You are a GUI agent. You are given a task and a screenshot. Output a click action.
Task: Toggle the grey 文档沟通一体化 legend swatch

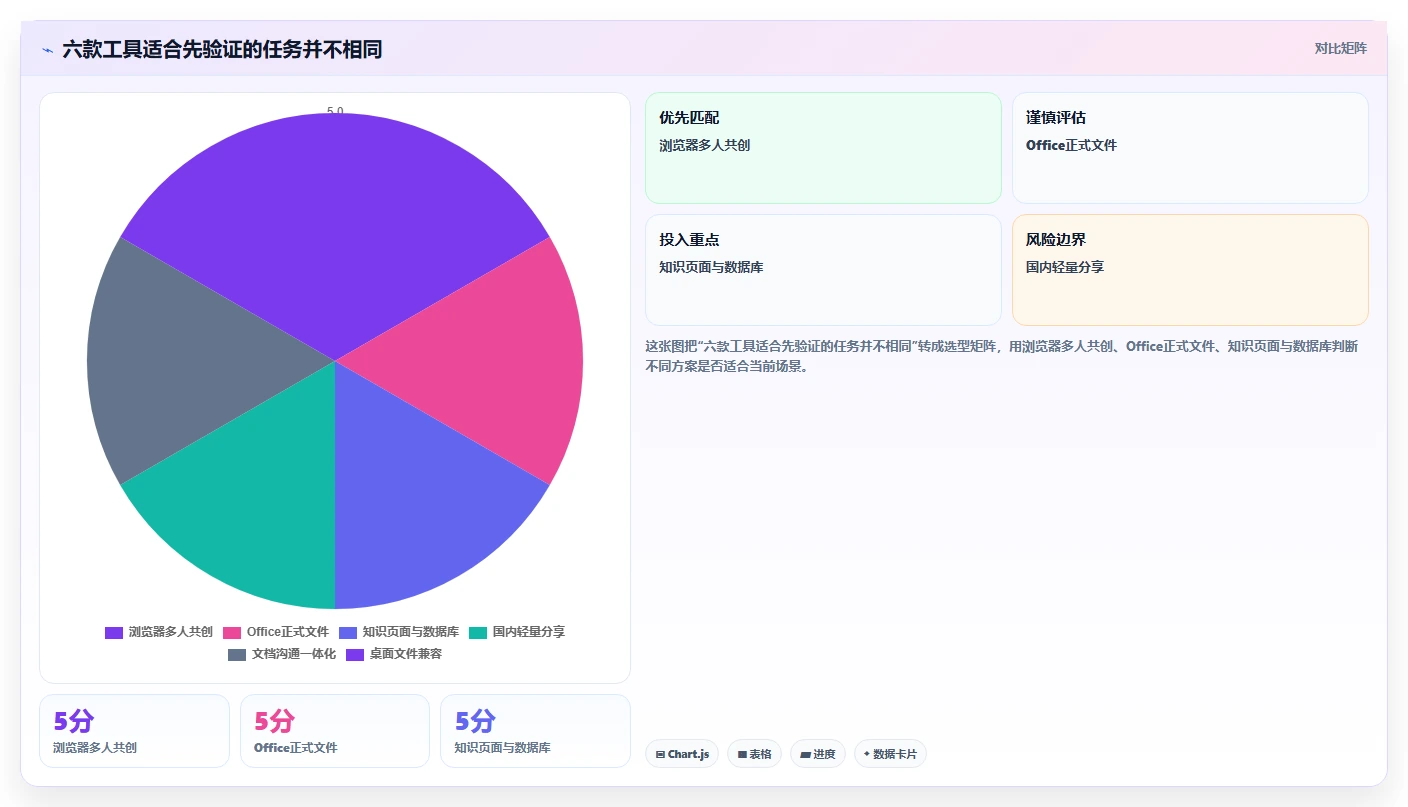[x=237, y=654]
